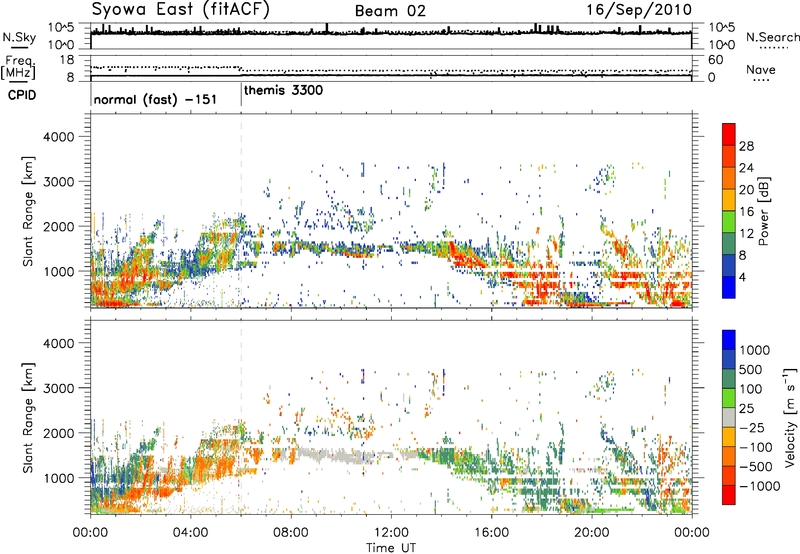Click the 'themis 3300' CPID text
Viewport: 800px width, 554px height.
tap(283, 90)
